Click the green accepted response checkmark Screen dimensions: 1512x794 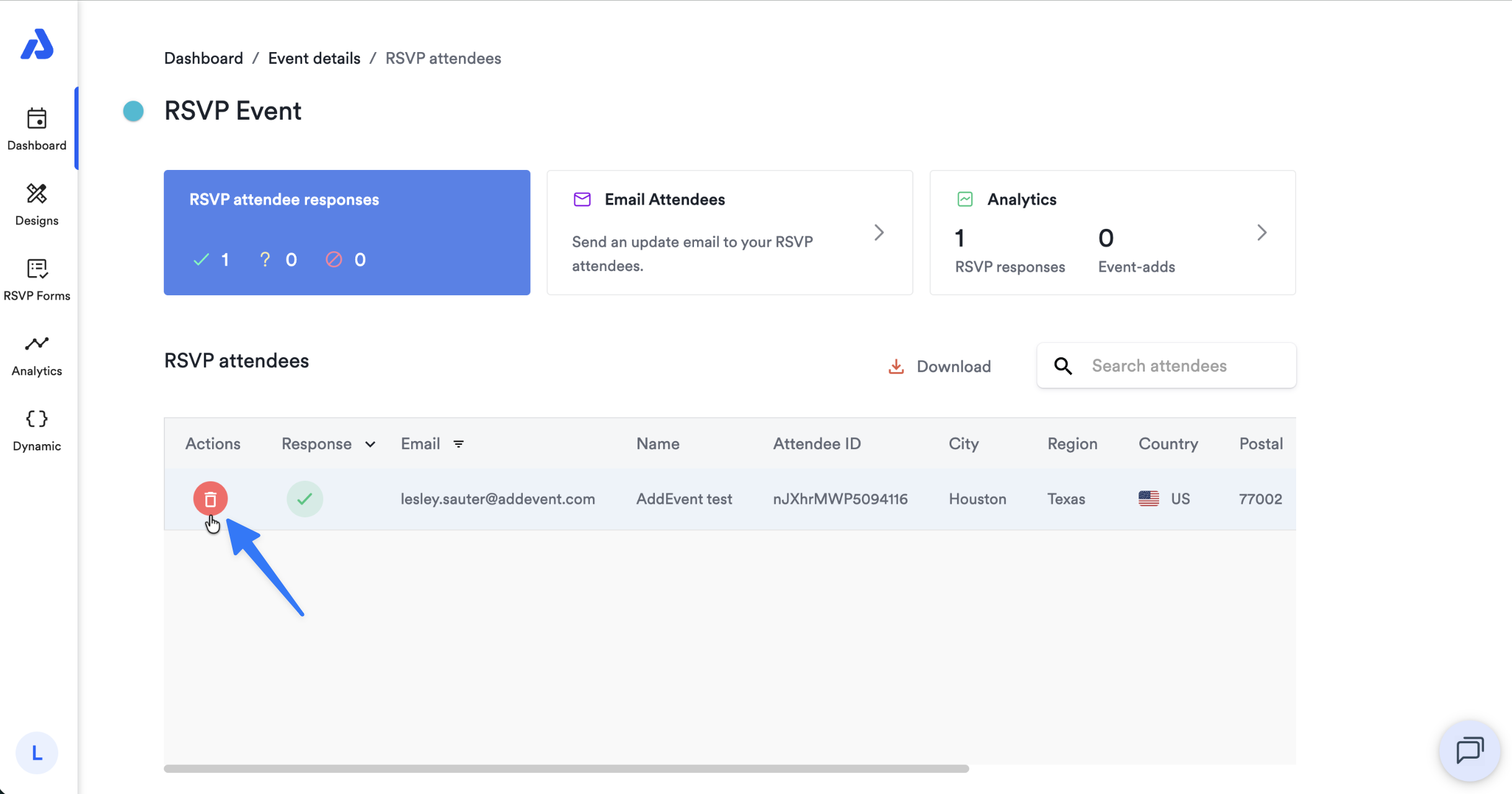pyautogui.click(x=305, y=499)
